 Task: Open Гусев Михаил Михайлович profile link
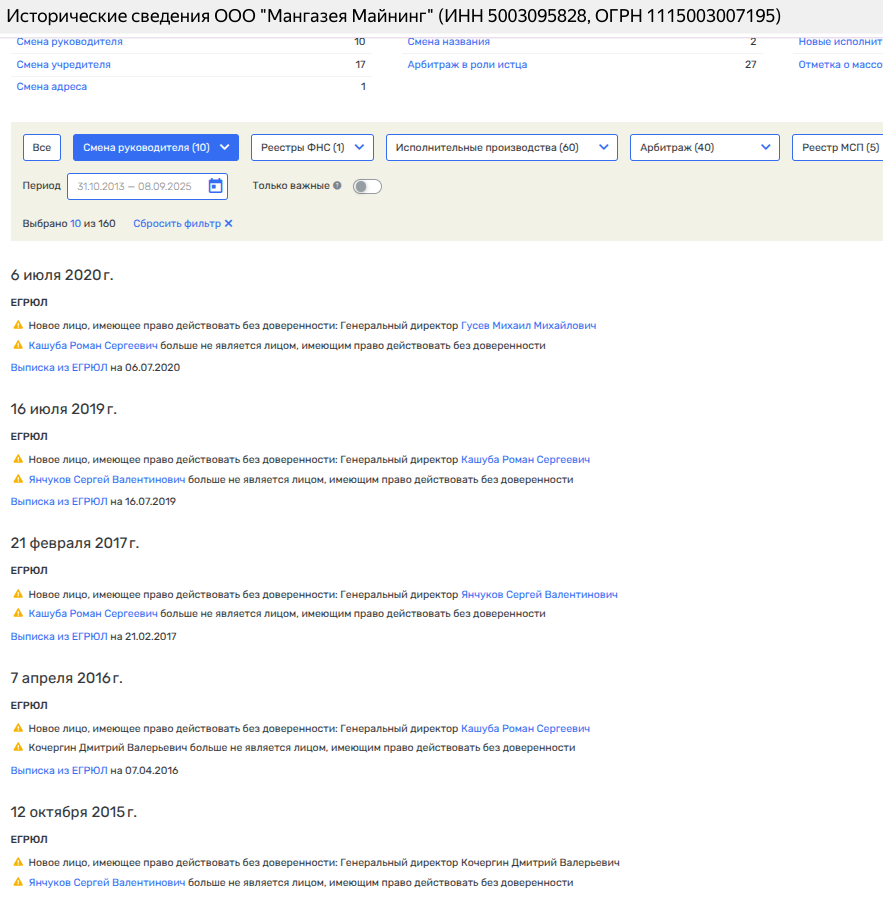coord(529,326)
